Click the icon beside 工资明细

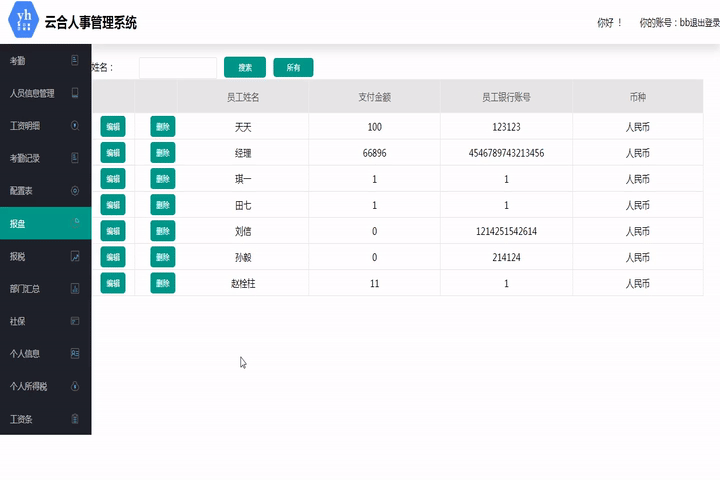[75, 126]
